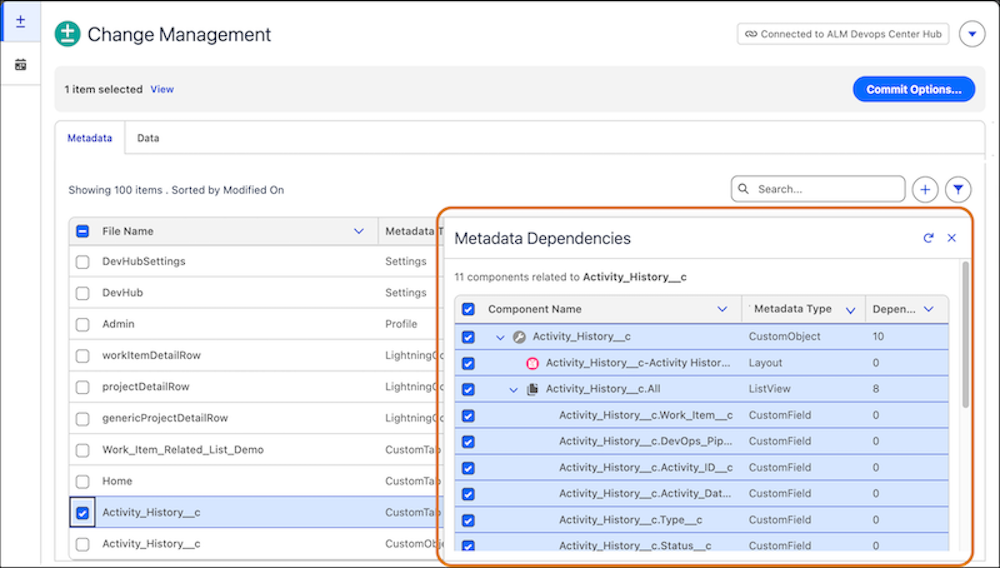Check the Home row checkbox
This screenshot has width=1000, height=568.
[82, 481]
